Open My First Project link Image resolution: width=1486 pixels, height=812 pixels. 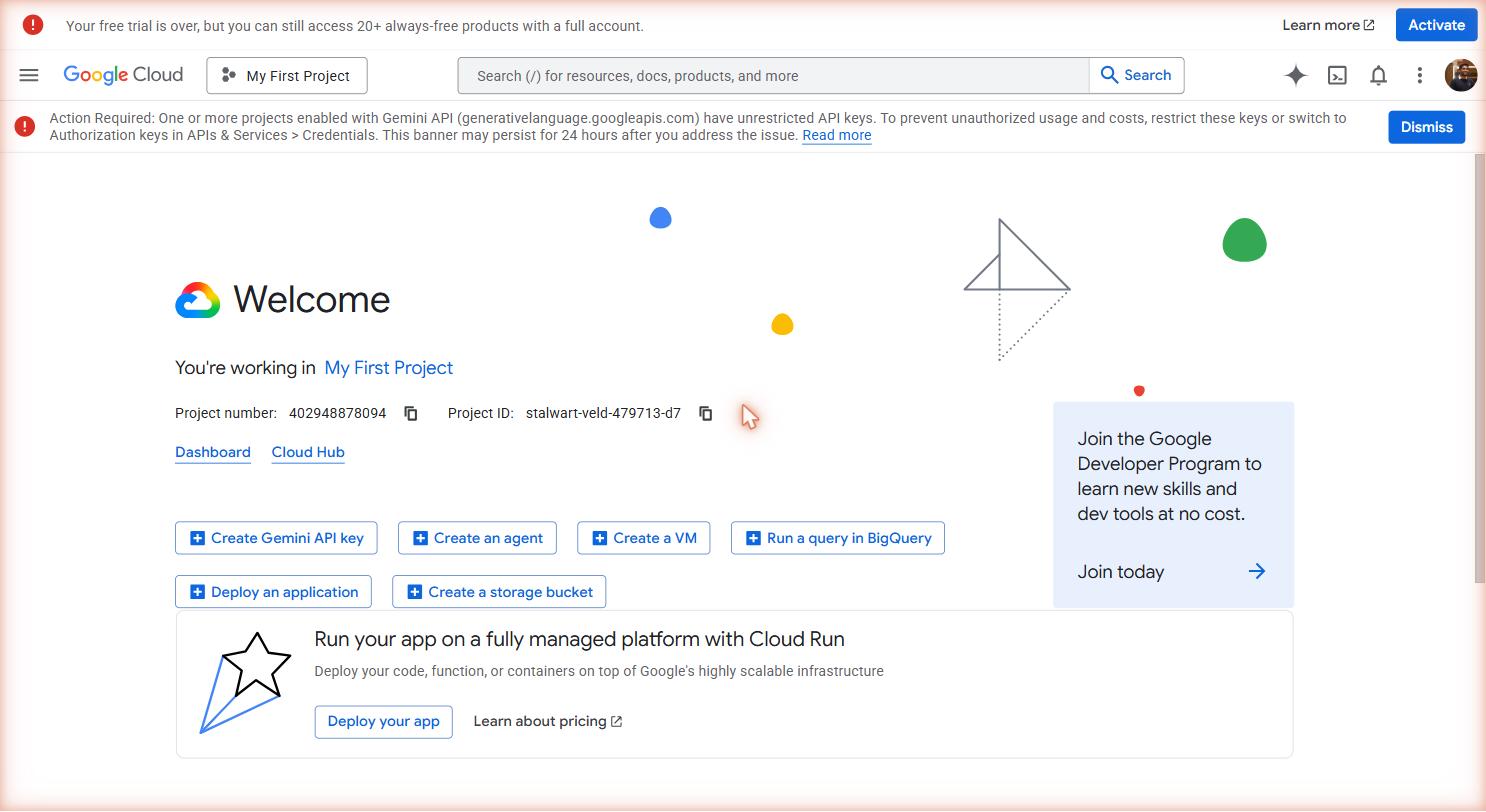coord(389,368)
